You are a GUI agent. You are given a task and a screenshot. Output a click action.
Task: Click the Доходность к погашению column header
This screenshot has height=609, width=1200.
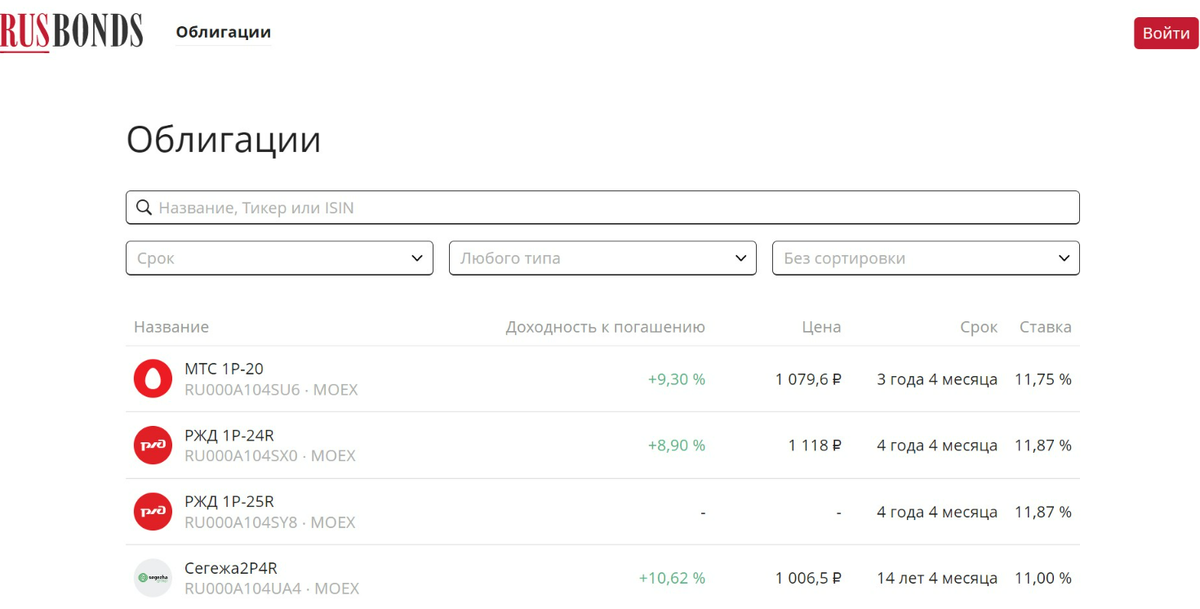pyautogui.click(x=604, y=326)
